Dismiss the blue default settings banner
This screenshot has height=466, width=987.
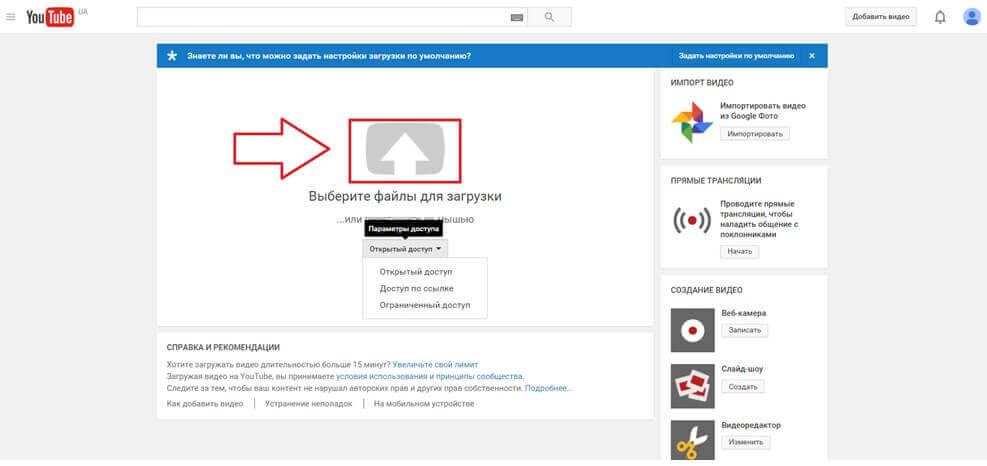coord(811,56)
